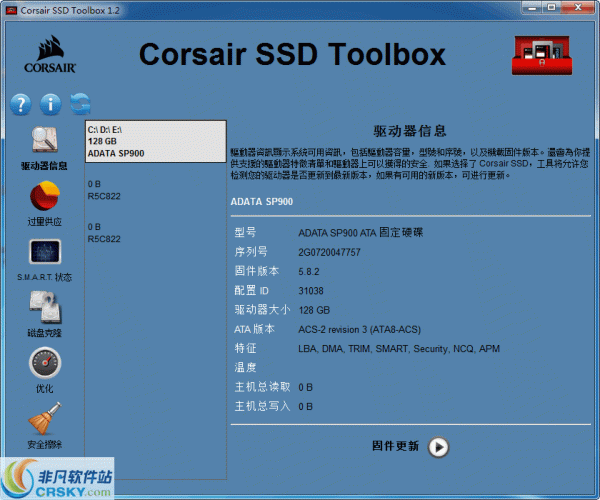Viewport: 600px width, 500px height.
Task: Open the S.M.A.R.T. 状态 monitor icon
Action: click(x=44, y=252)
